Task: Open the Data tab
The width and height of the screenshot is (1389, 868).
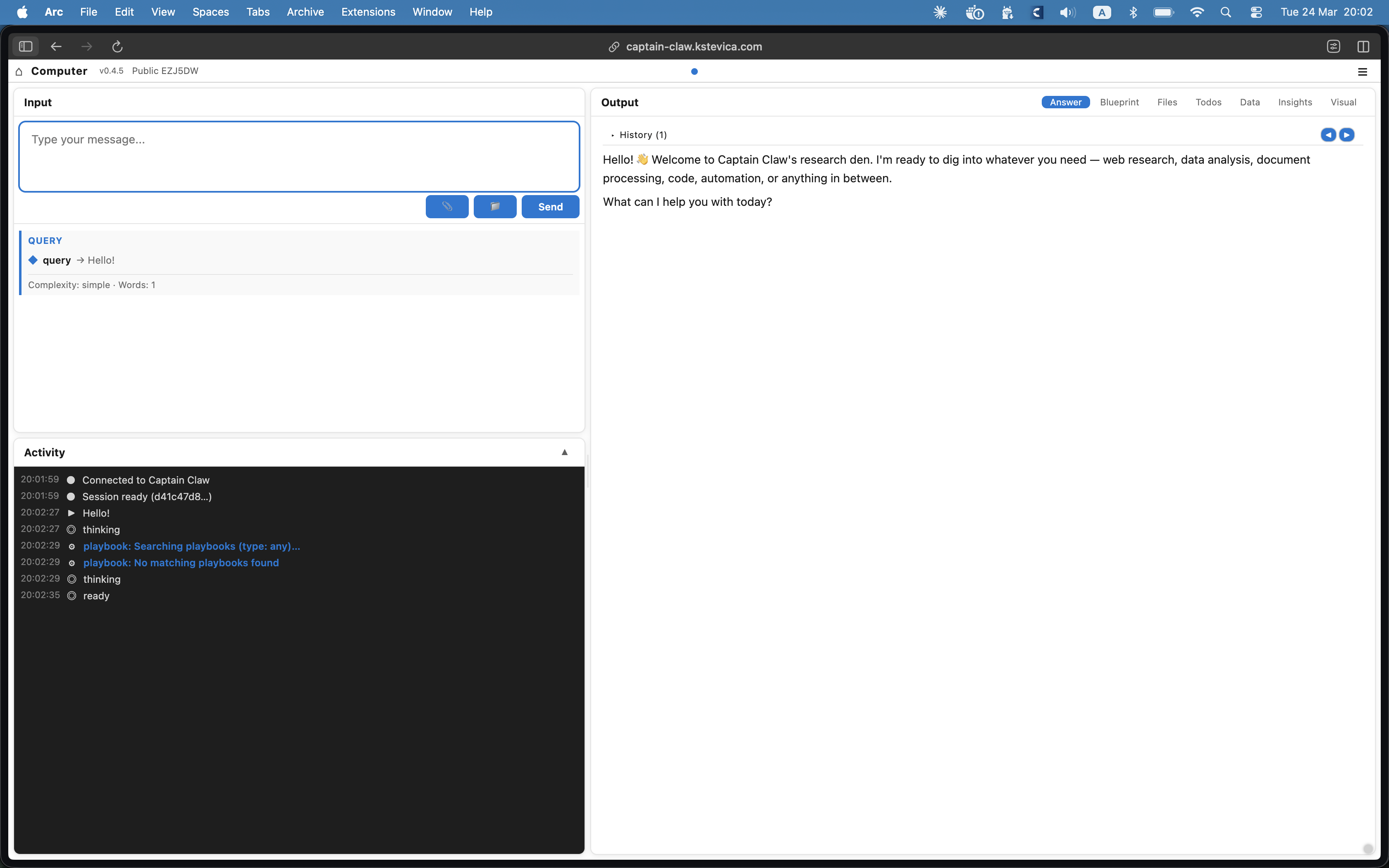Action: 1250,102
